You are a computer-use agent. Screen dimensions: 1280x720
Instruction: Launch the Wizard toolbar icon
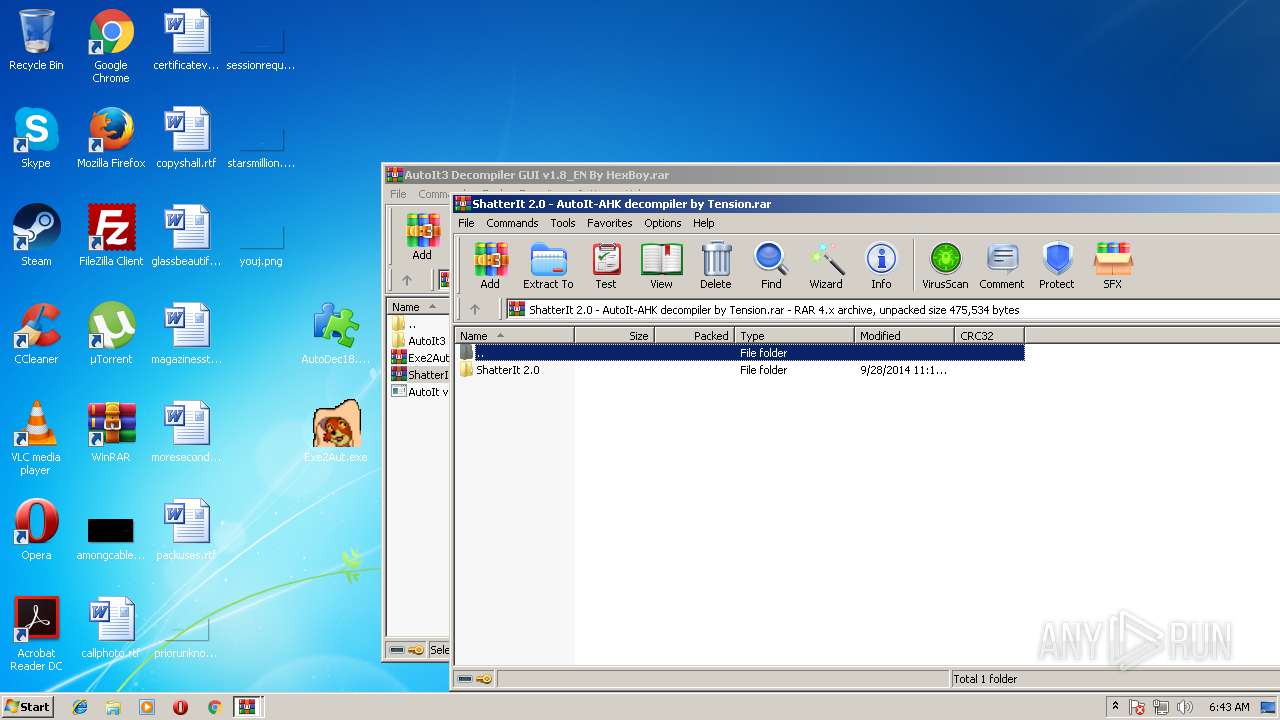point(826,266)
